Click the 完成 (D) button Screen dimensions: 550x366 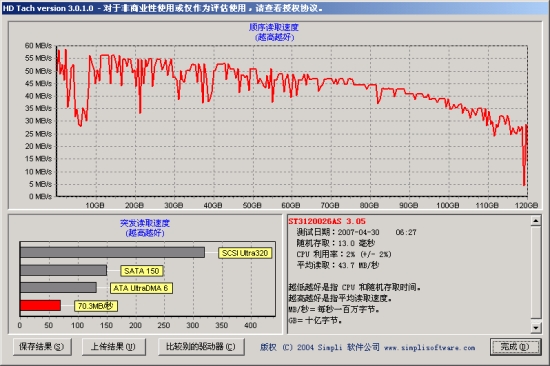click(515, 347)
